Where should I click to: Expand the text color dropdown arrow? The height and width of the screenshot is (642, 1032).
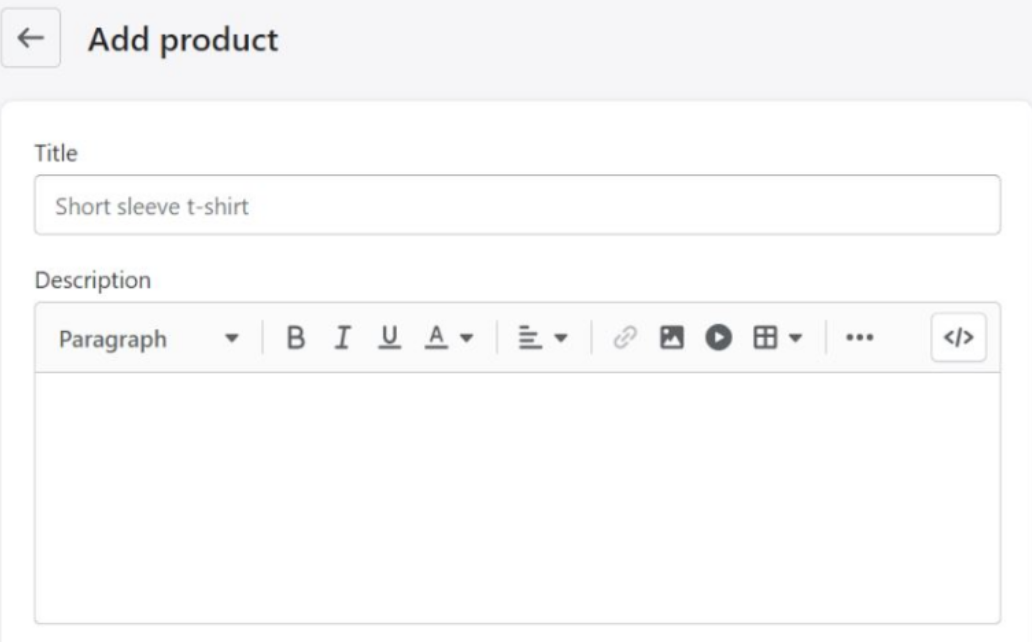pos(465,338)
